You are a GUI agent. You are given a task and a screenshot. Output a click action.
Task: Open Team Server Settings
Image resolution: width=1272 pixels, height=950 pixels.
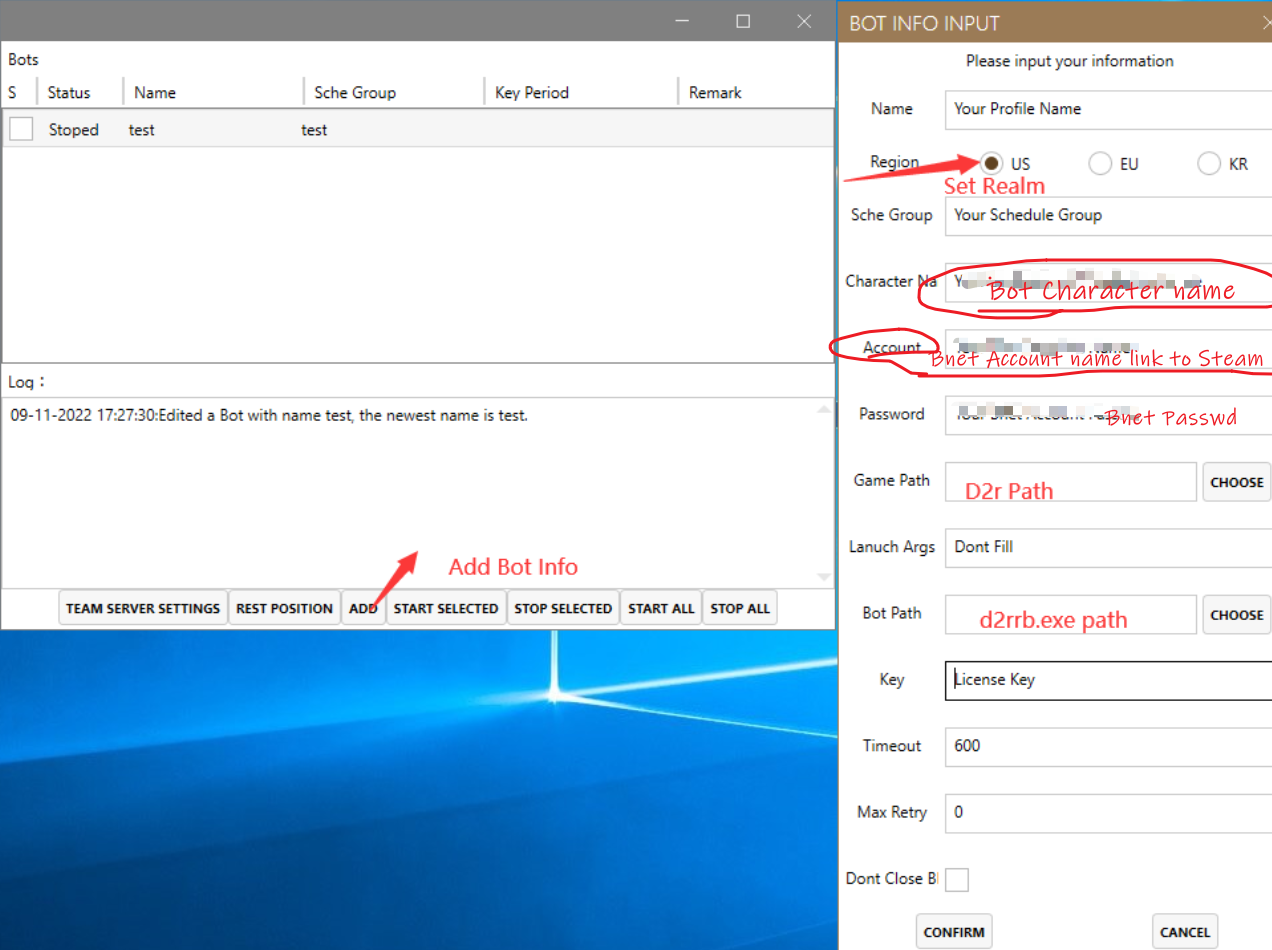(x=143, y=608)
